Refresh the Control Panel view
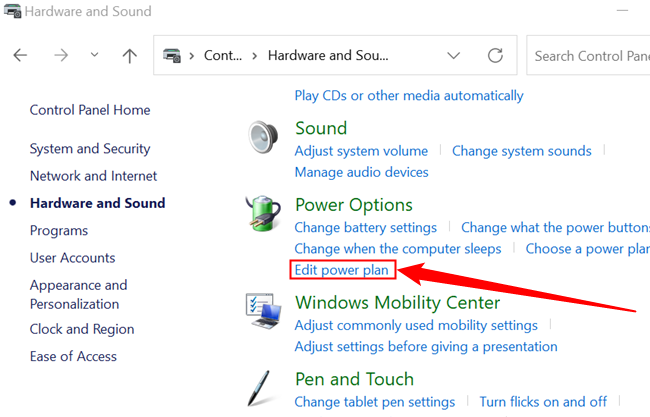The width and height of the screenshot is (650, 417). (x=495, y=56)
